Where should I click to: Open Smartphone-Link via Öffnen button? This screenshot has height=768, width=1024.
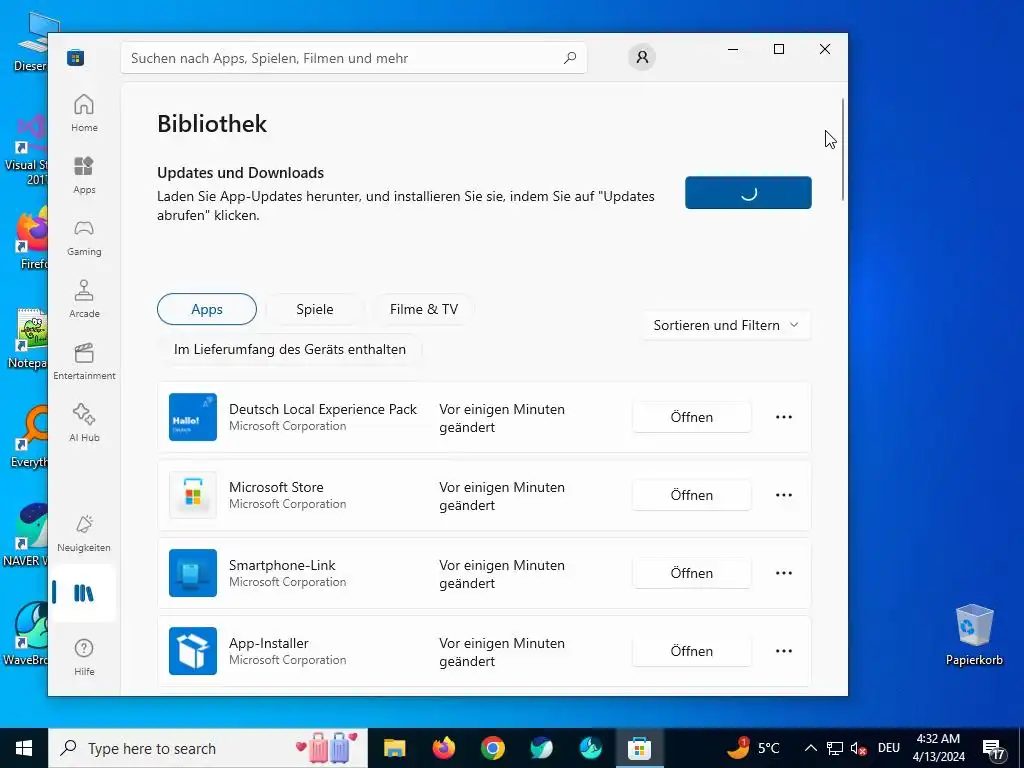[692, 573]
